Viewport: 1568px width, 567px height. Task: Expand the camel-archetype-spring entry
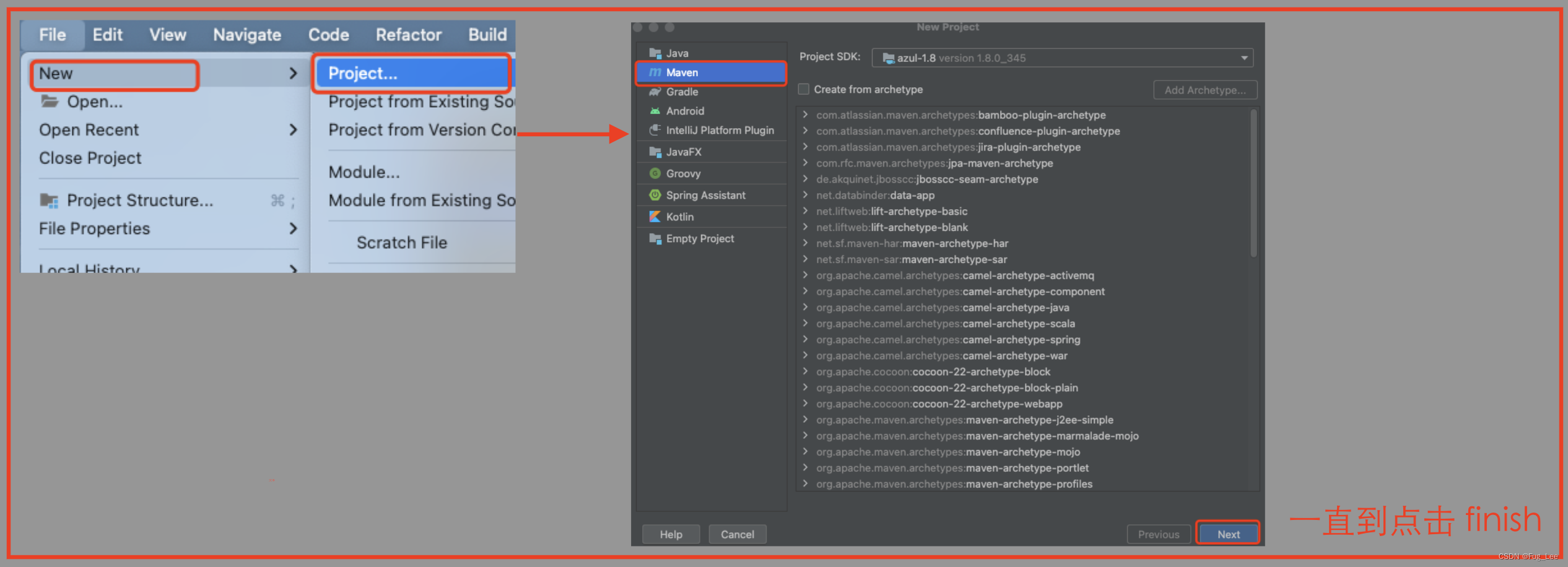(805, 339)
